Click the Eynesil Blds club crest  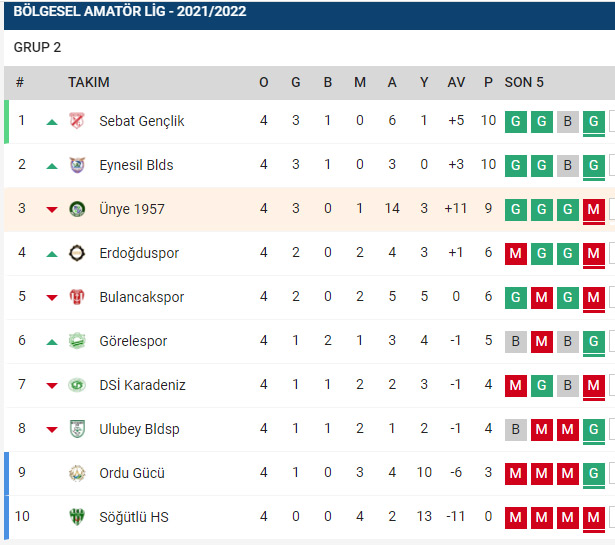coord(77,165)
